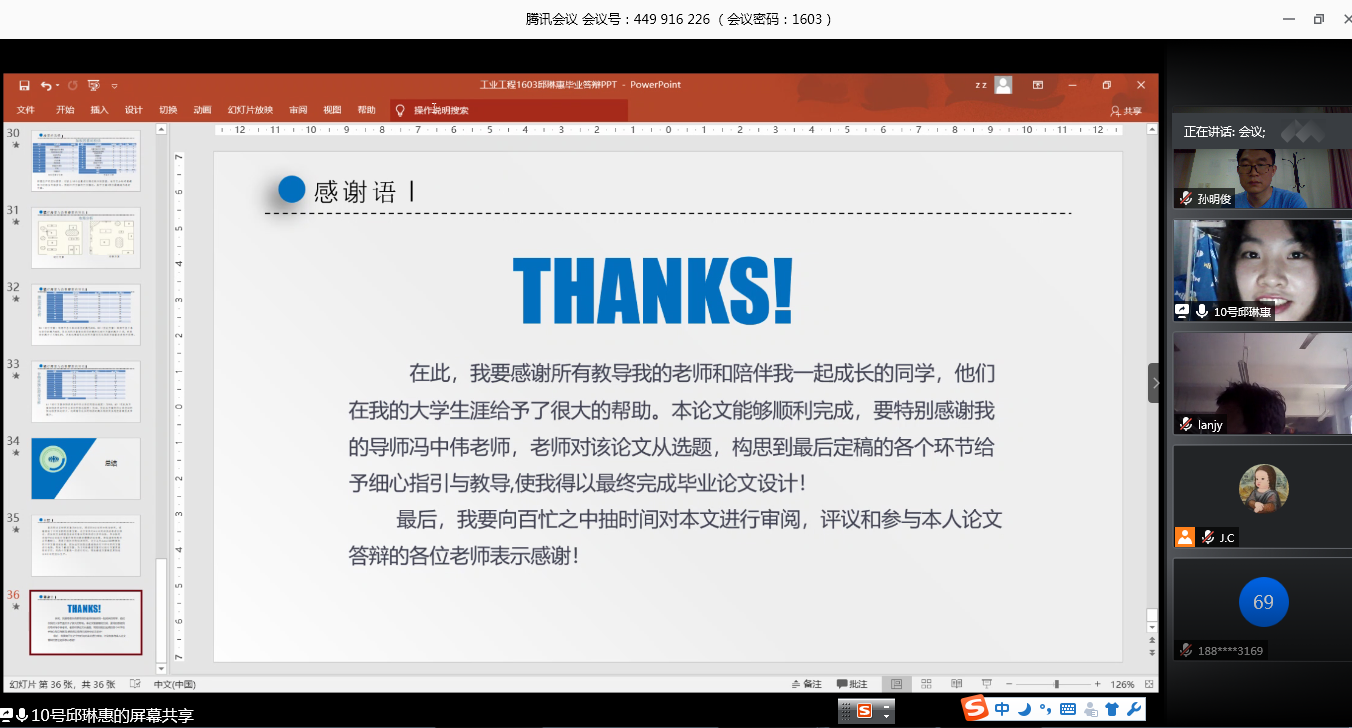Image resolution: width=1352 pixels, height=728 pixels.
Task: Select slide 34 thumbnail titled 总结
Action: tap(86, 468)
